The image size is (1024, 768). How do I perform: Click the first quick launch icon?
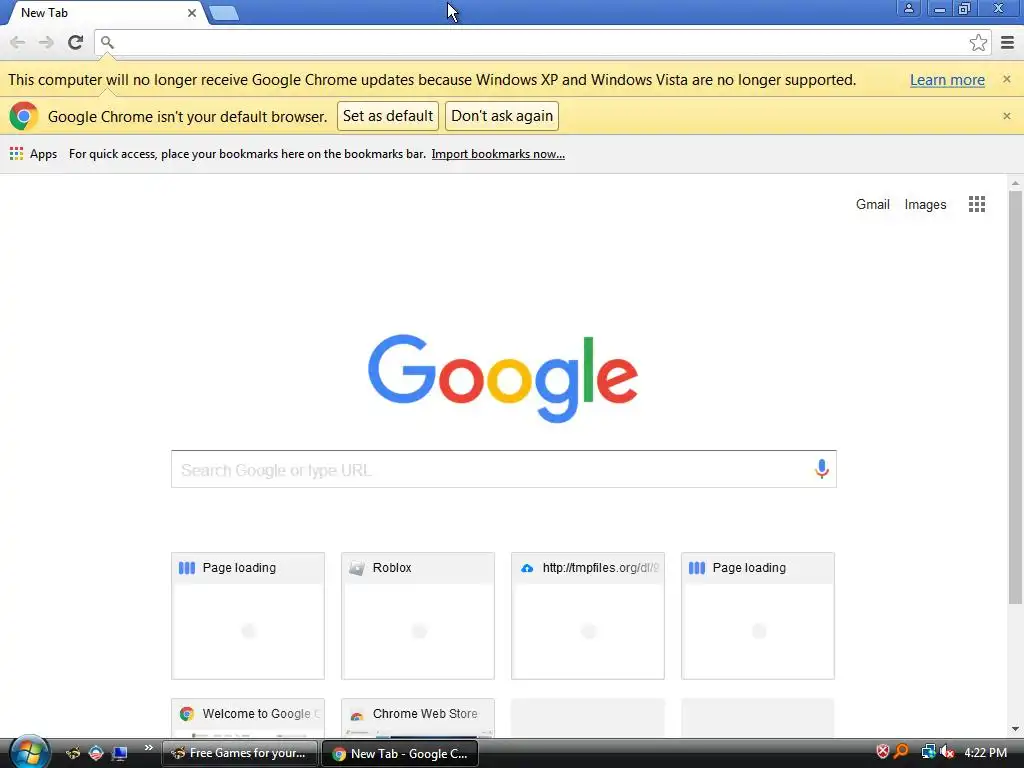73,753
